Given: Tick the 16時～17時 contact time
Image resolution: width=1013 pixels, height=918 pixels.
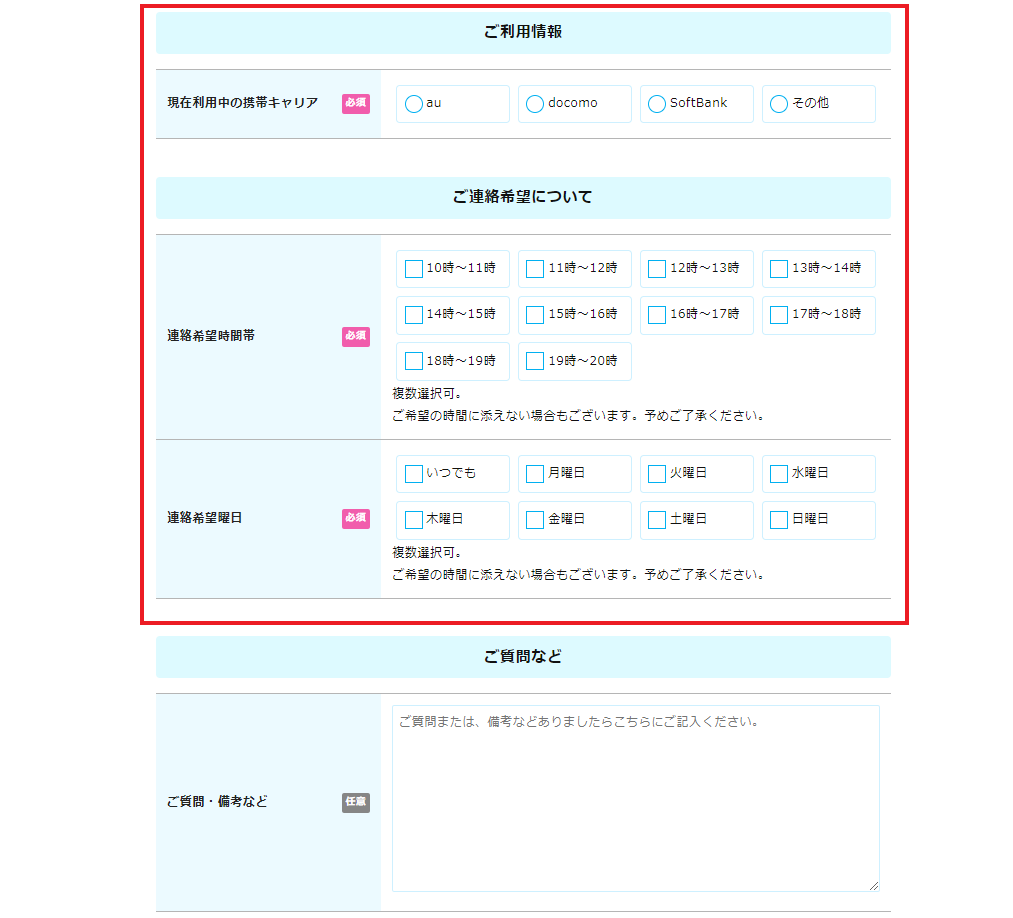Looking at the screenshot, I should point(657,315).
